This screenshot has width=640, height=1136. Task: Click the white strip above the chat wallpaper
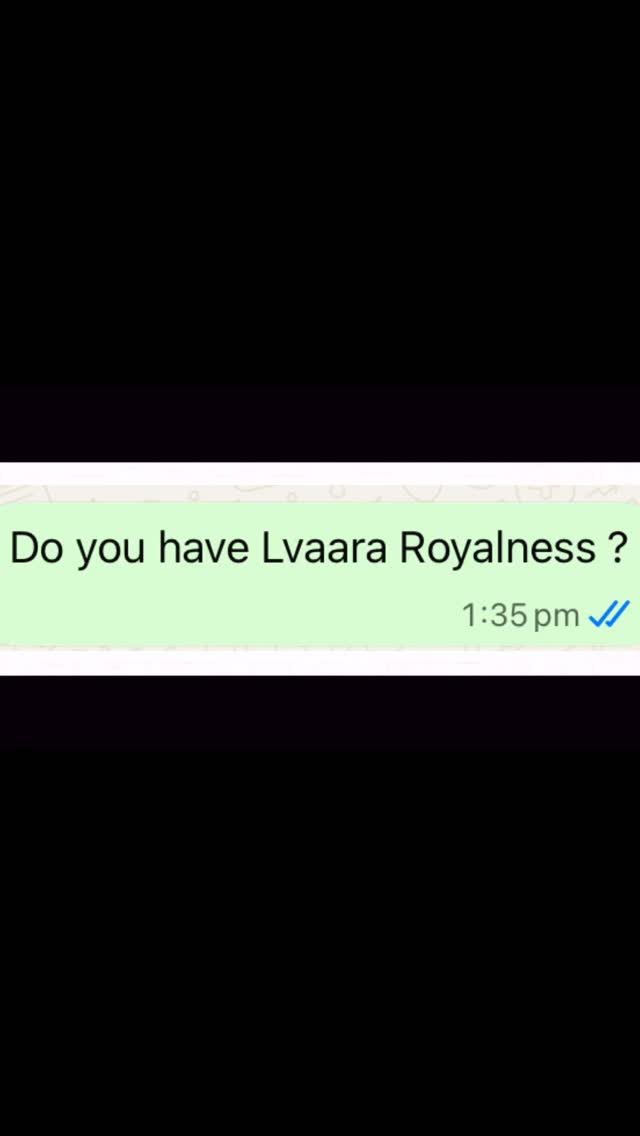(320, 474)
